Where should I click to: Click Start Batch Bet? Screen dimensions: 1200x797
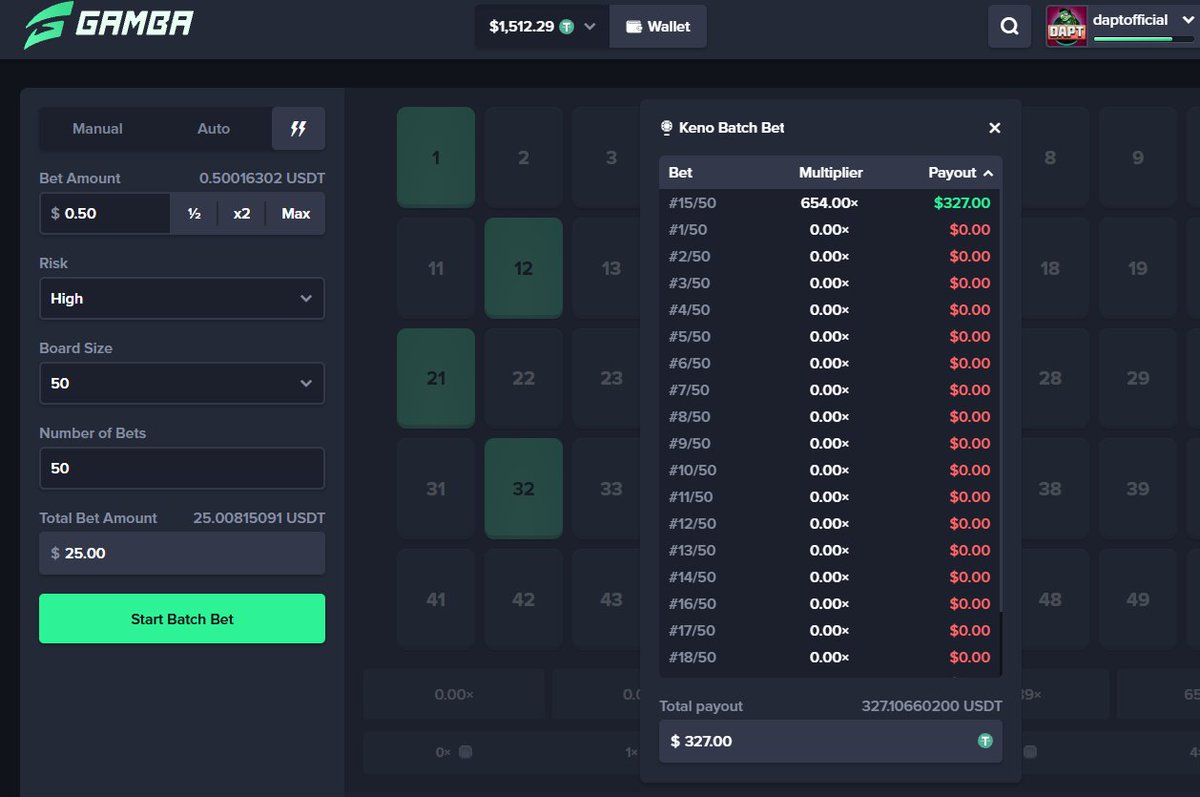182,619
